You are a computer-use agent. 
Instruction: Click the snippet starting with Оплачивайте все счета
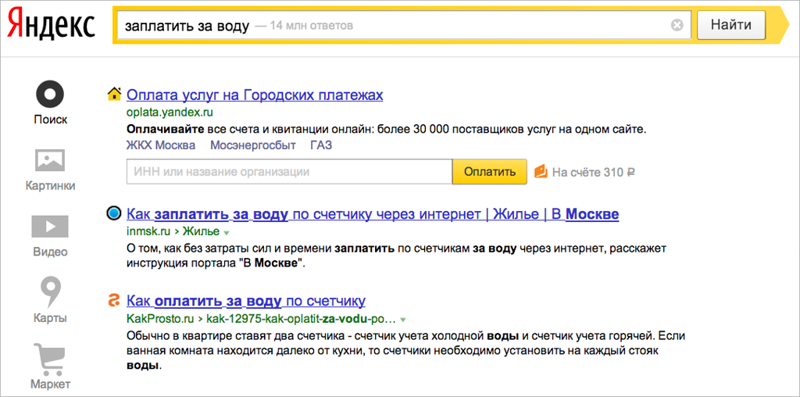[x=386, y=129]
